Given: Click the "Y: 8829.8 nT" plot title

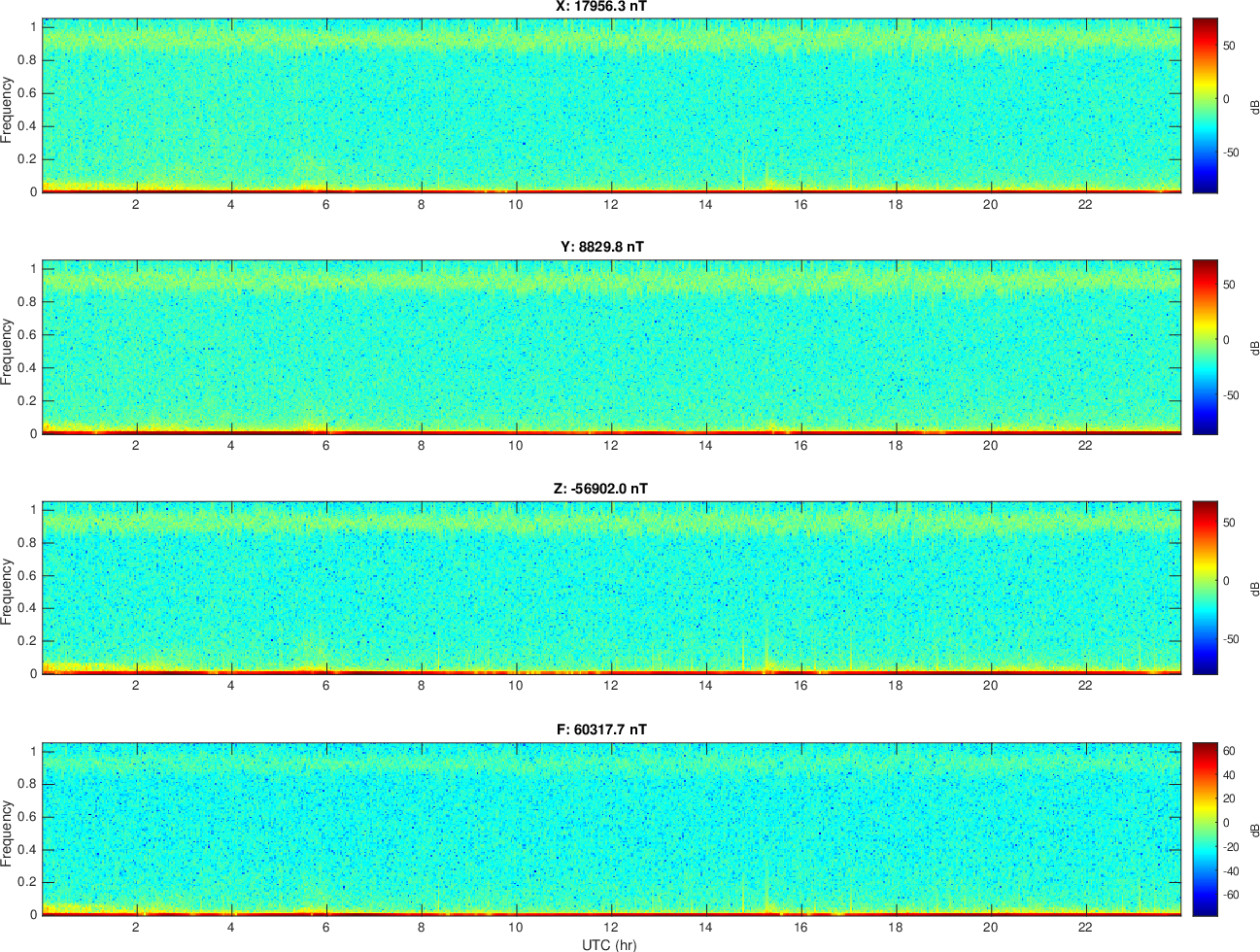Looking at the screenshot, I should 601,247.
